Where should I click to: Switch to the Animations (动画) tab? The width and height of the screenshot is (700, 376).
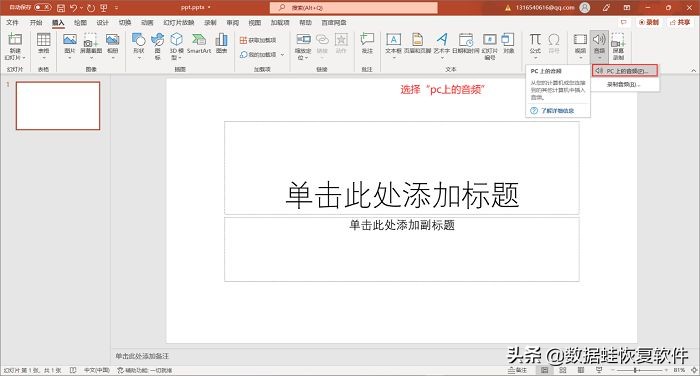tap(147, 22)
